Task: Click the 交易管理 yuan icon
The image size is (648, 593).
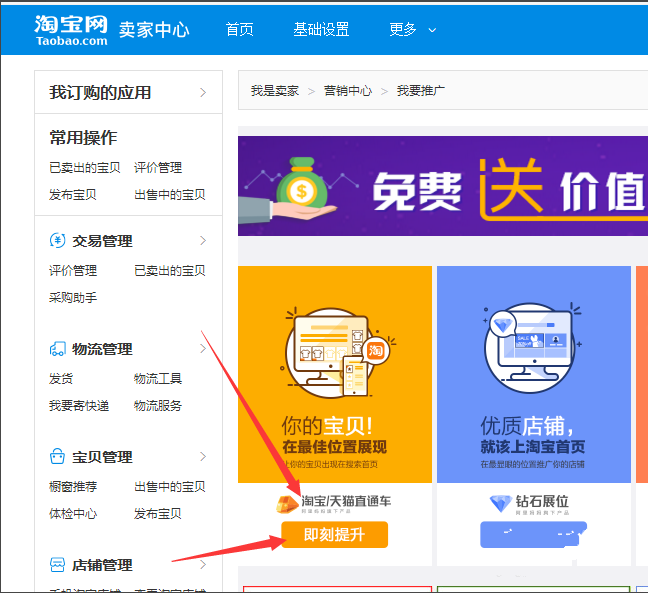Action: [x=57, y=240]
